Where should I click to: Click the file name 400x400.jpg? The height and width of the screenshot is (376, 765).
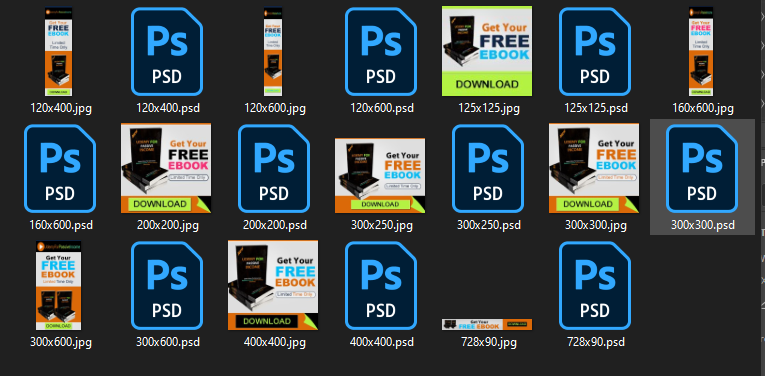click(x=275, y=342)
